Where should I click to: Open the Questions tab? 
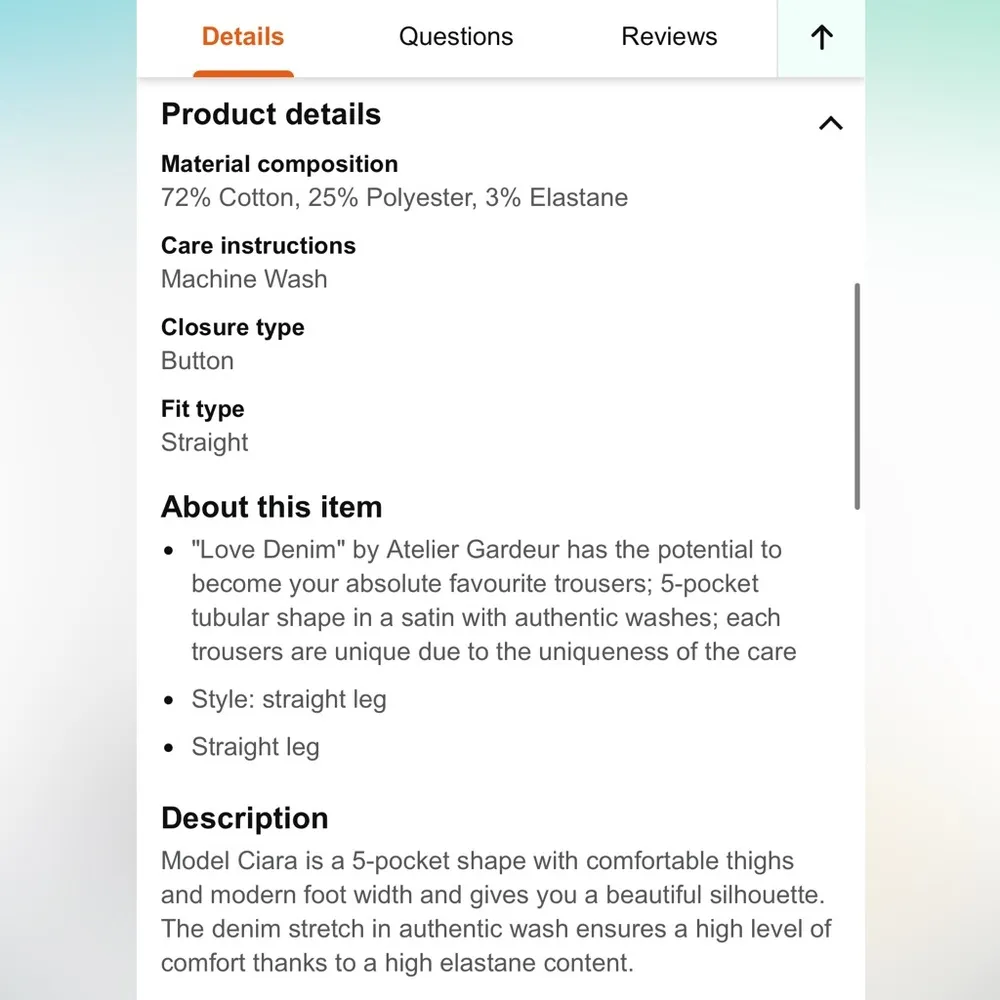coord(456,37)
